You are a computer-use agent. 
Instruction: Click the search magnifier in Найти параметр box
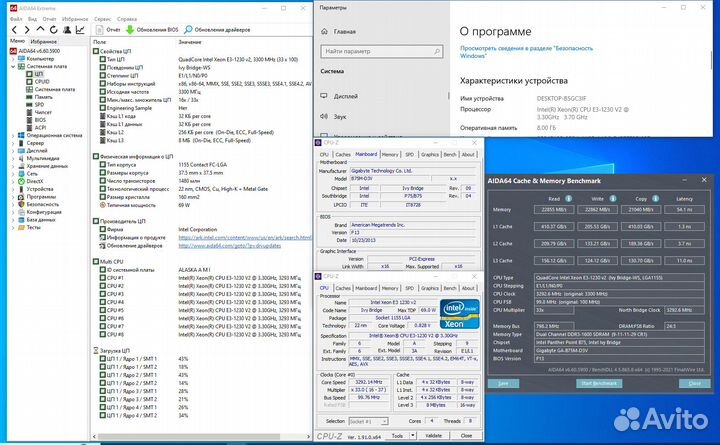click(x=437, y=51)
